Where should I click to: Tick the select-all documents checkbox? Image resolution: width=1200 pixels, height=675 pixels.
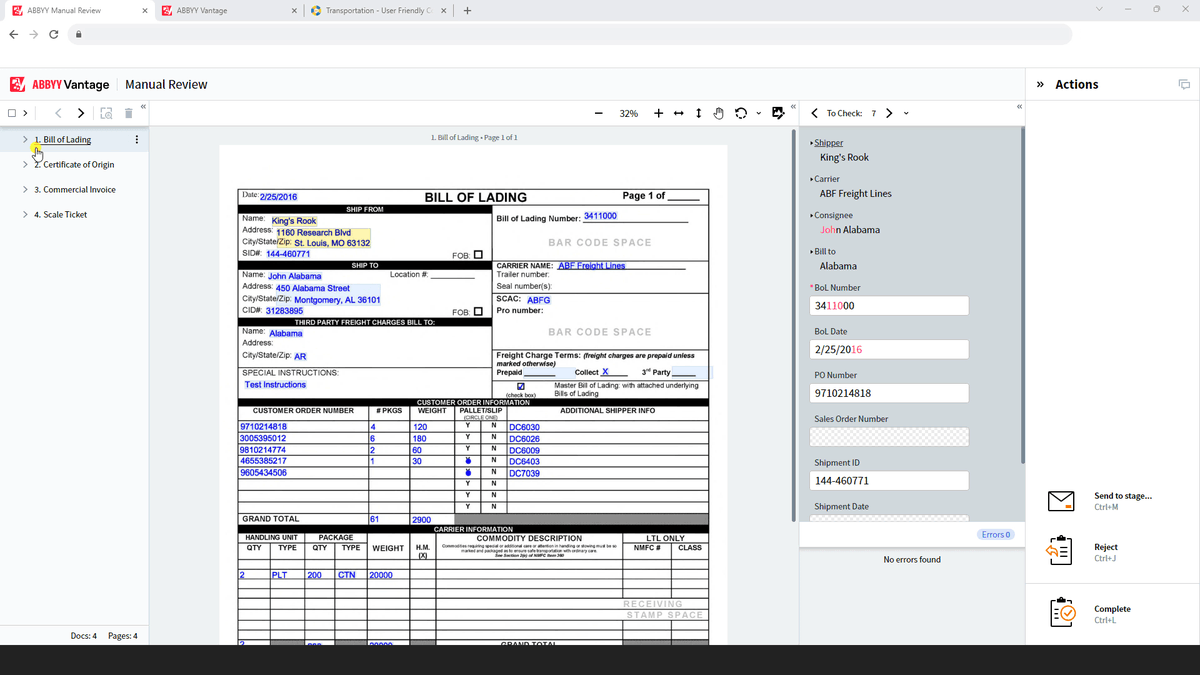[11, 113]
